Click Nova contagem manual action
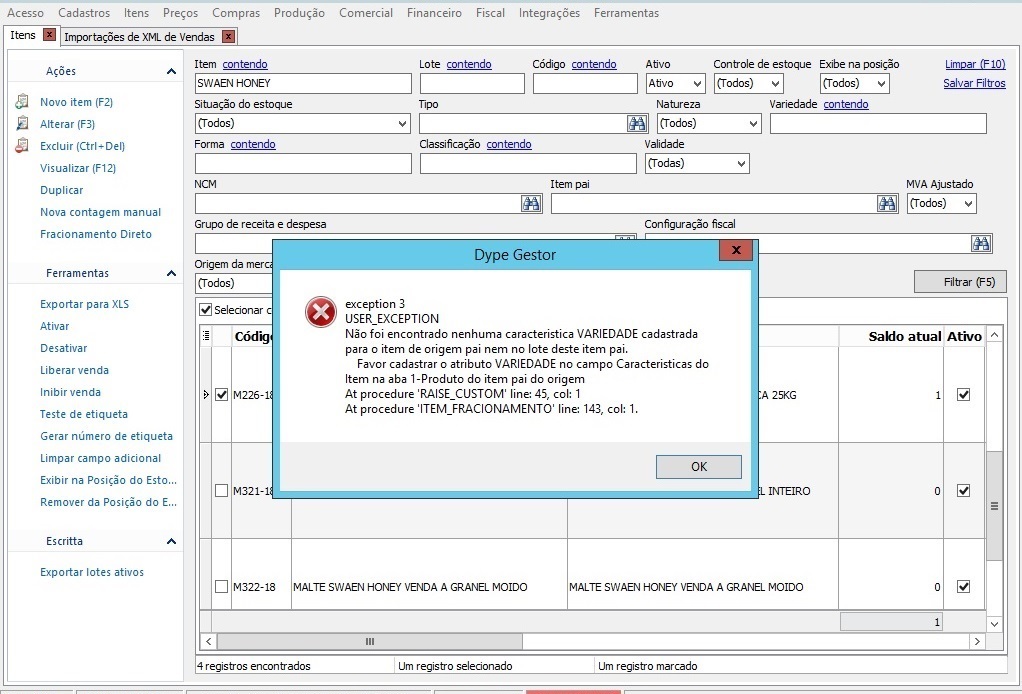Viewport: 1022px width, 694px height. pyautogui.click(x=100, y=212)
